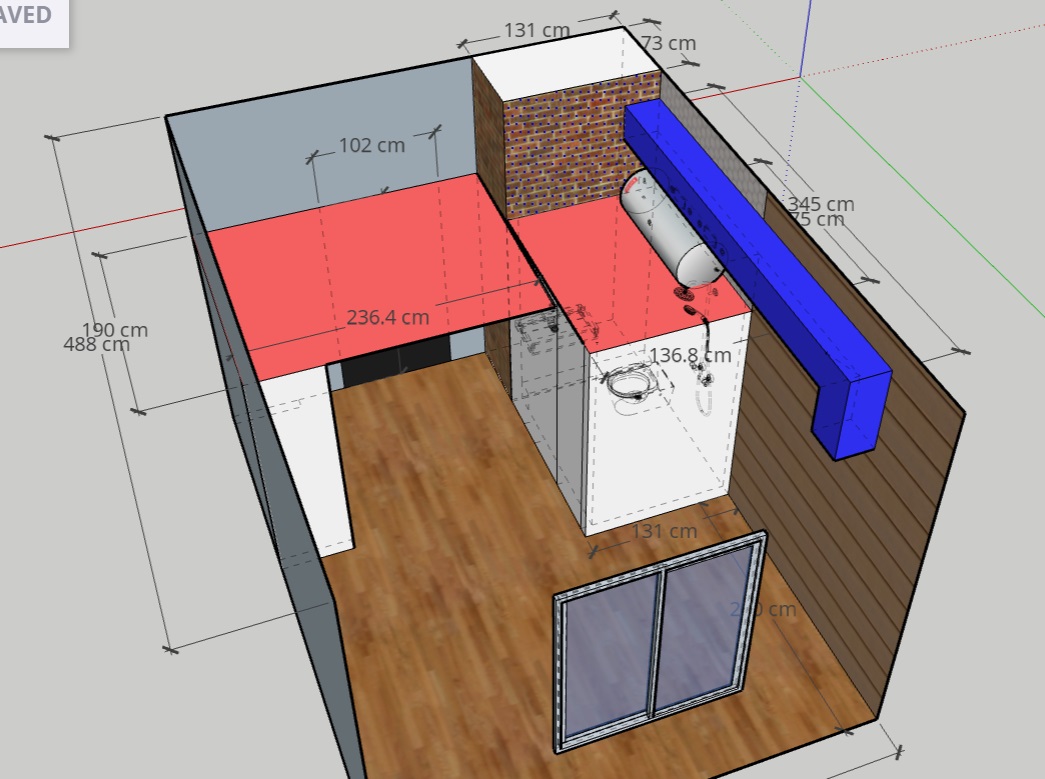Click the 73 cm dimension text

click(x=668, y=43)
